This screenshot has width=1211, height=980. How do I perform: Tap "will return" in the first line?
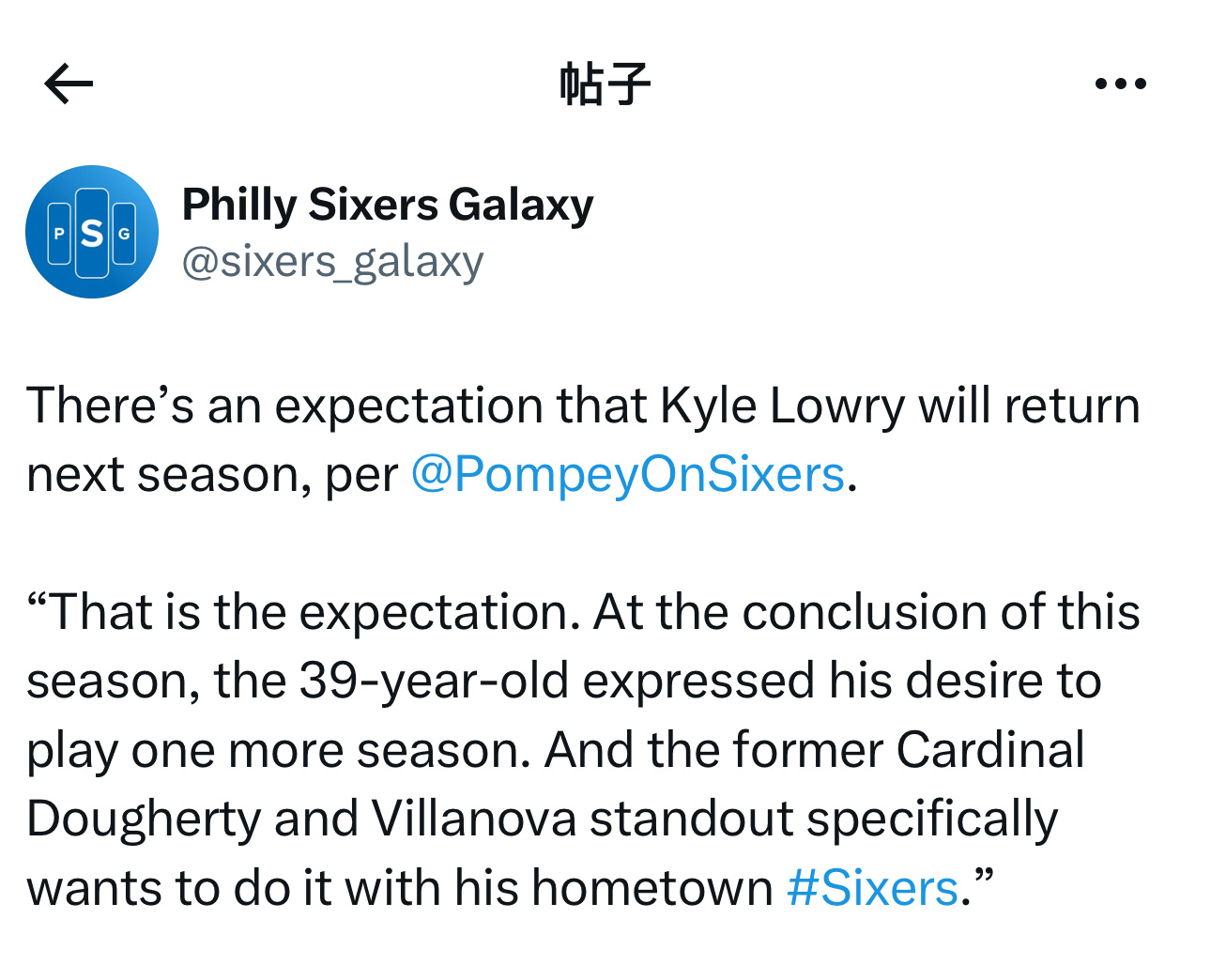point(1030,406)
